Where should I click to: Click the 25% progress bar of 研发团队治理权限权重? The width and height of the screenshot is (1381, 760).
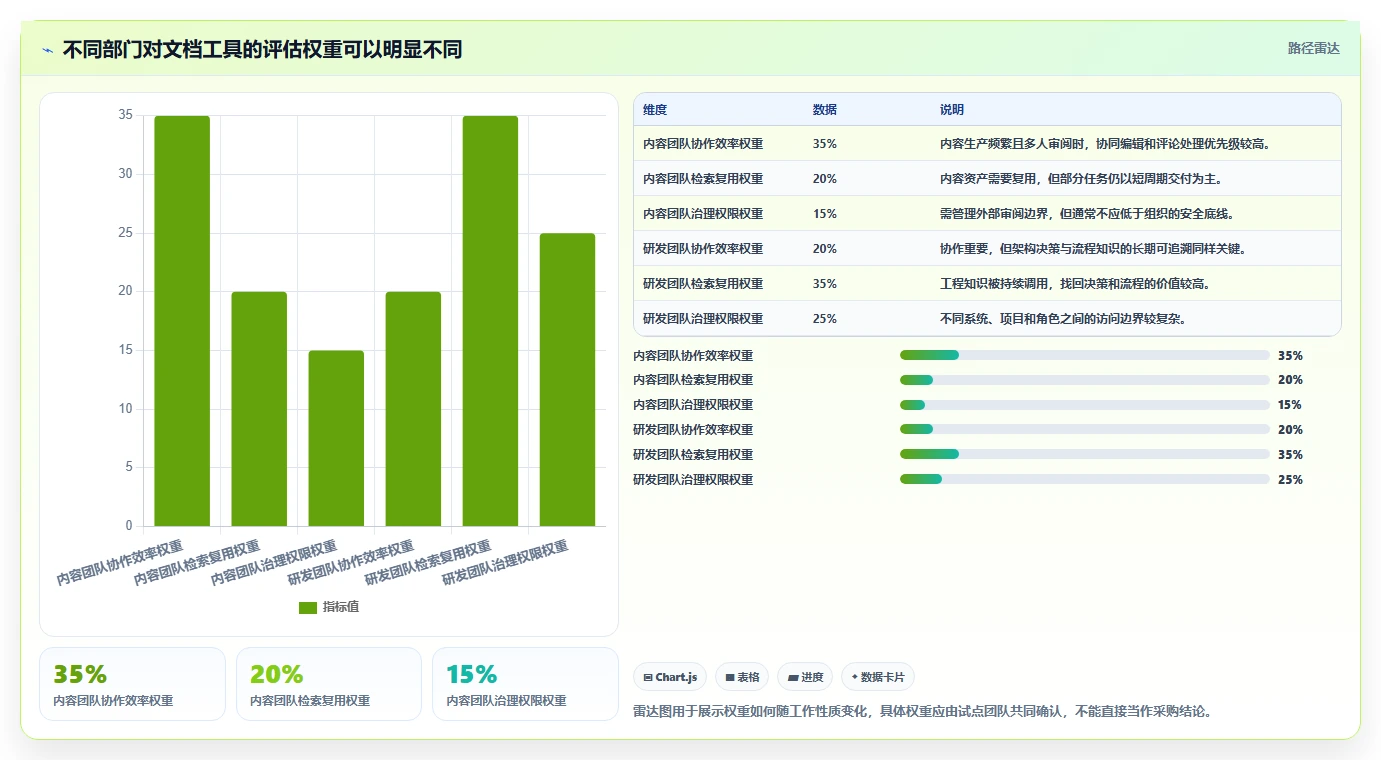coord(1085,480)
